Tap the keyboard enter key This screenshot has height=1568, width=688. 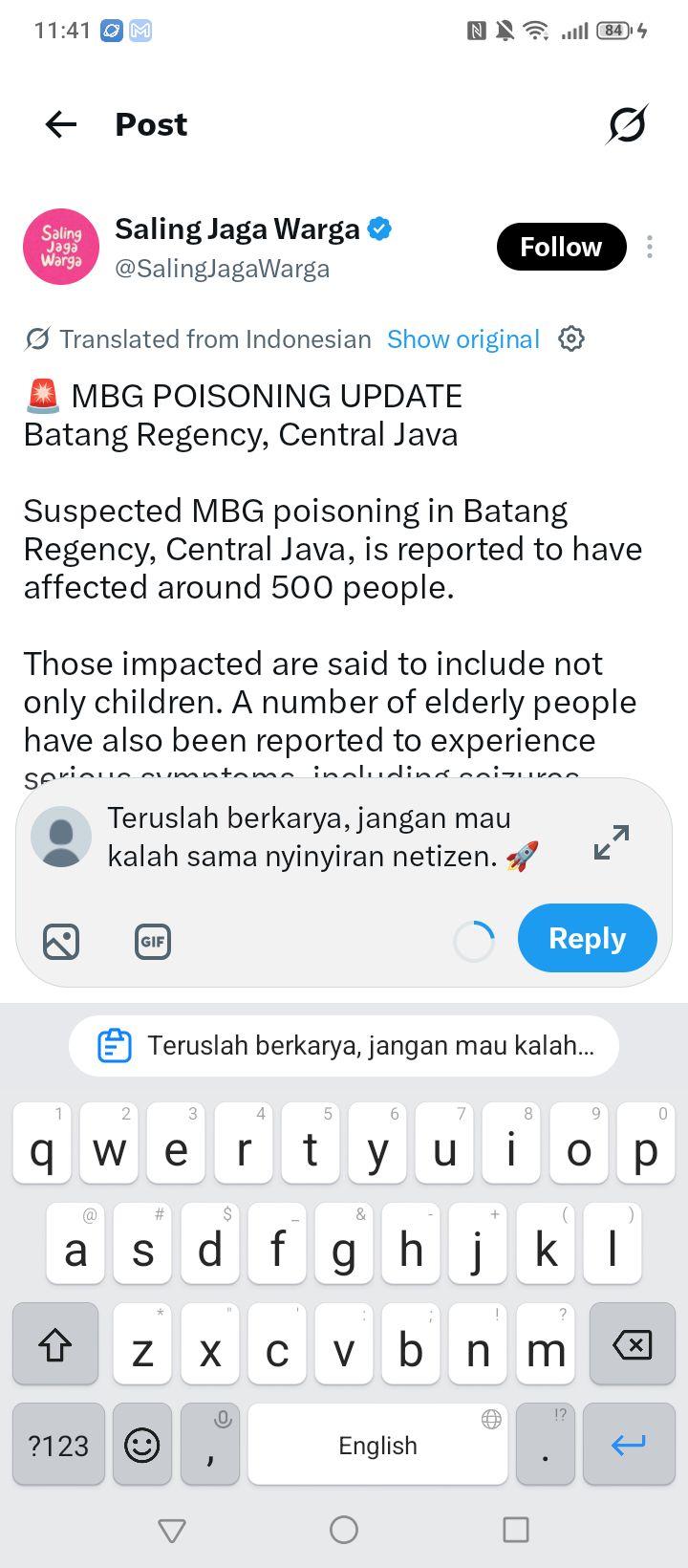629,1445
